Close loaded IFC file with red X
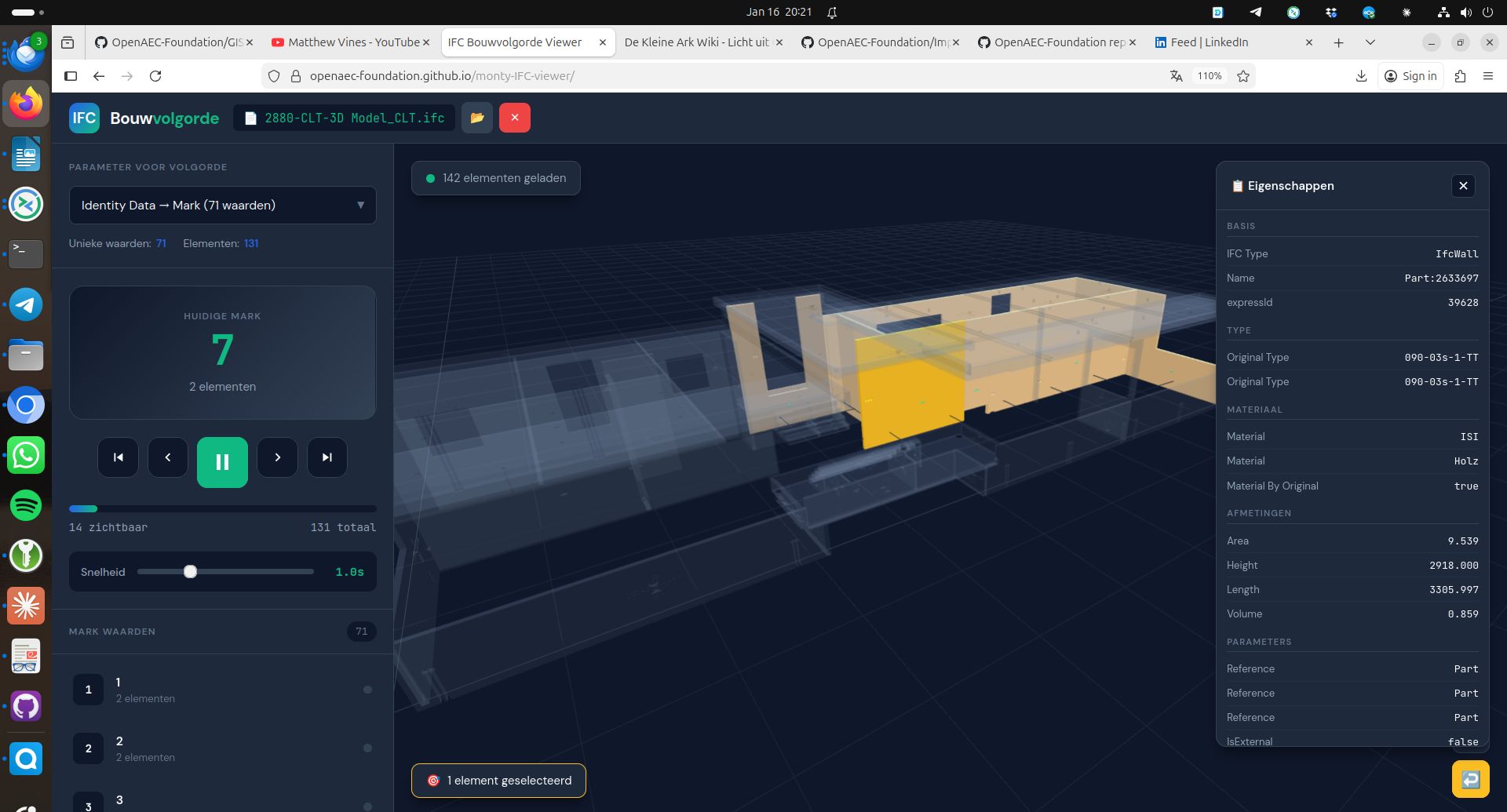This screenshot has width=1507, height=812. 515,118
